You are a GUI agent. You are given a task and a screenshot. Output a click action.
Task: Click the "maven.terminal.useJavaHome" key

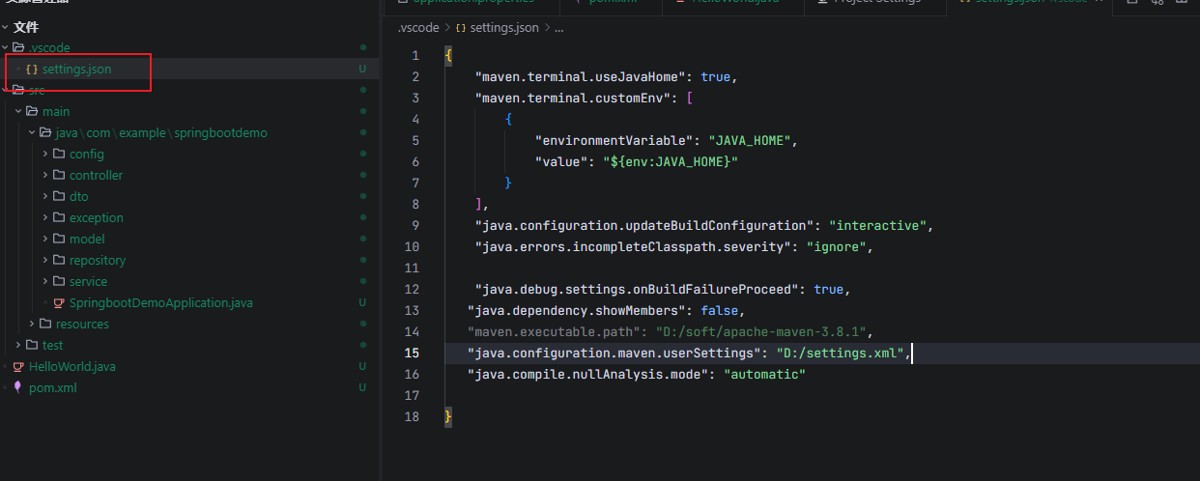(x=579, y=77)
